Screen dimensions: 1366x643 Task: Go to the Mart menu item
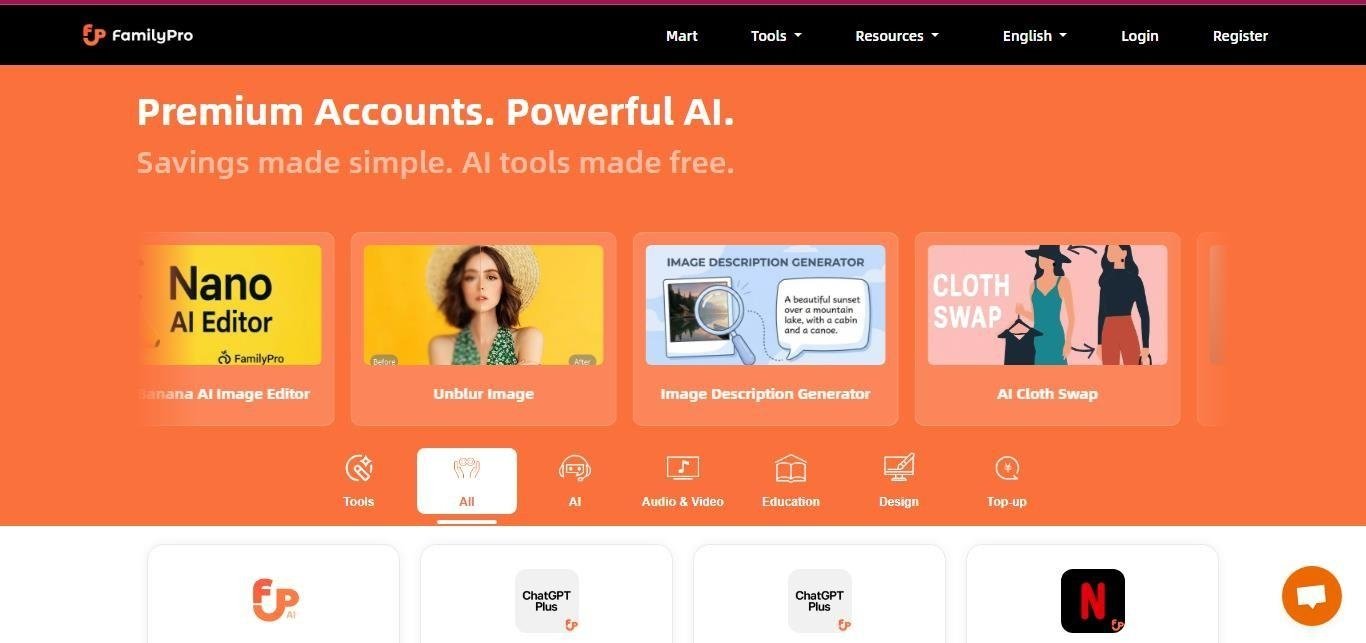(x=682, y=36)
